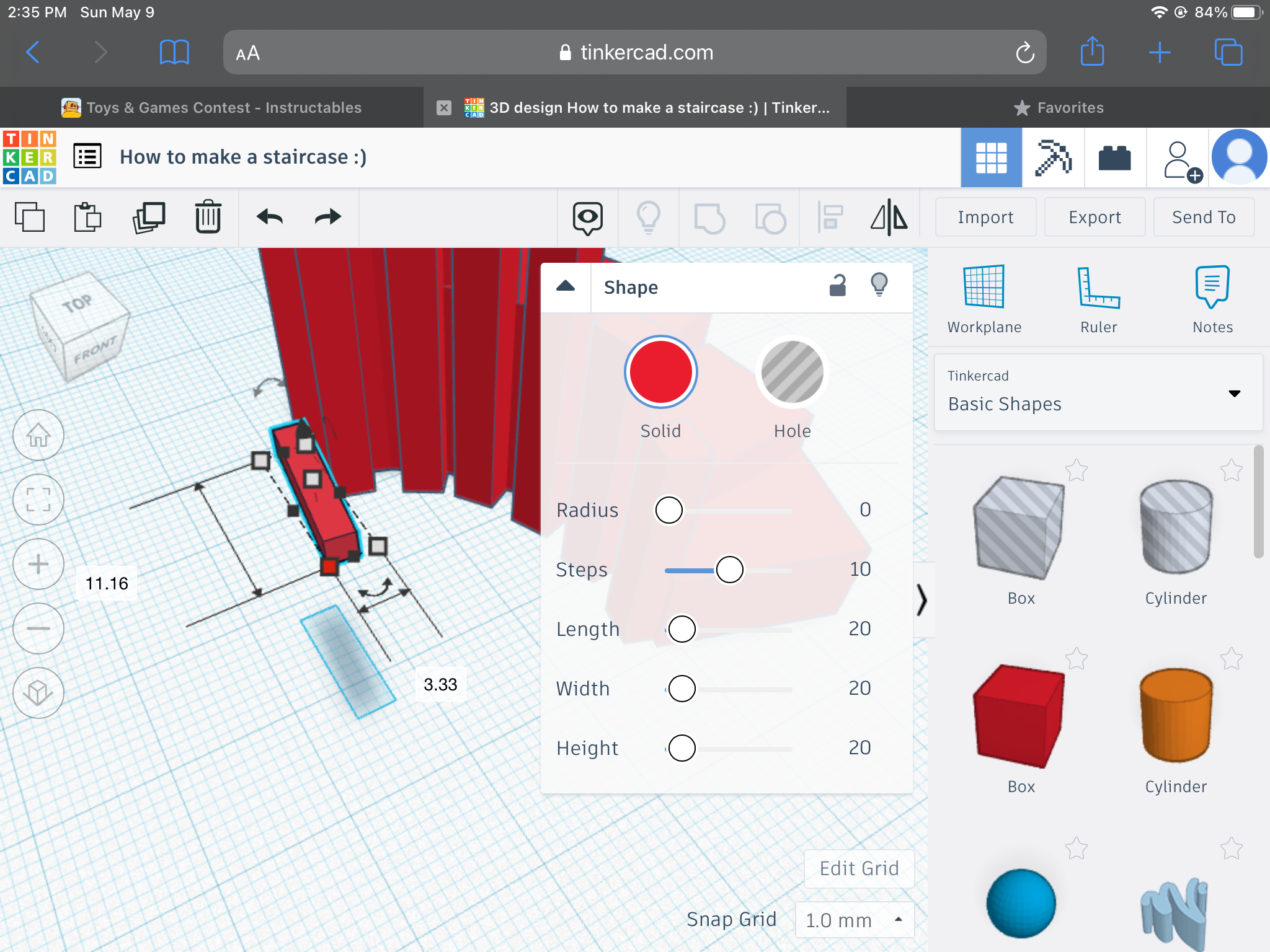
Task: Switch to Toys & Games Contest tab
Action: pos(211,107)
